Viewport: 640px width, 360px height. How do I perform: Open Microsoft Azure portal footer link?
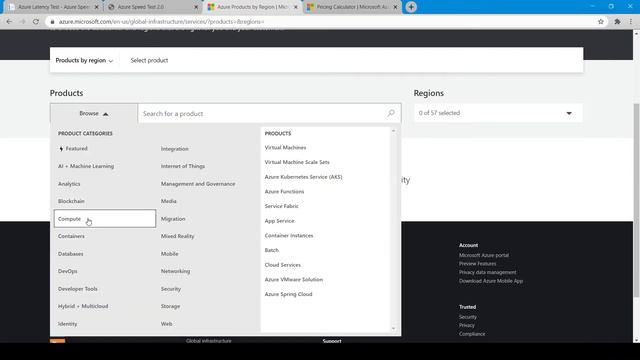click(484, 255)
